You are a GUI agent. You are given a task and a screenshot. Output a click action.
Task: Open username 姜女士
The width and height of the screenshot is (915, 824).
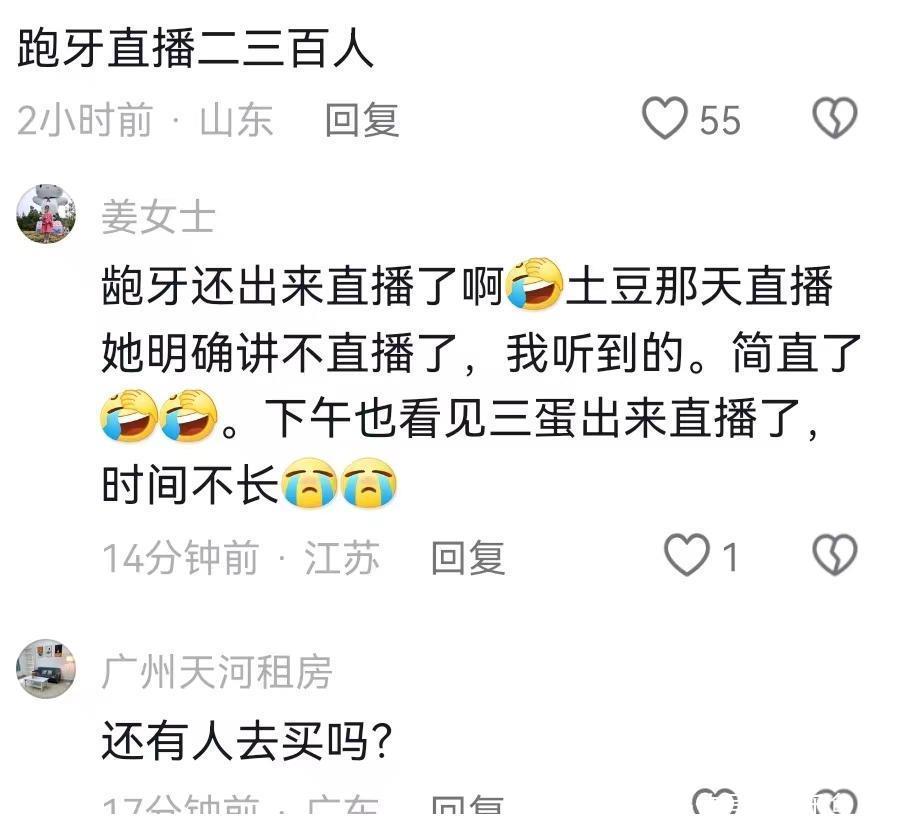[x=158, y=217]
